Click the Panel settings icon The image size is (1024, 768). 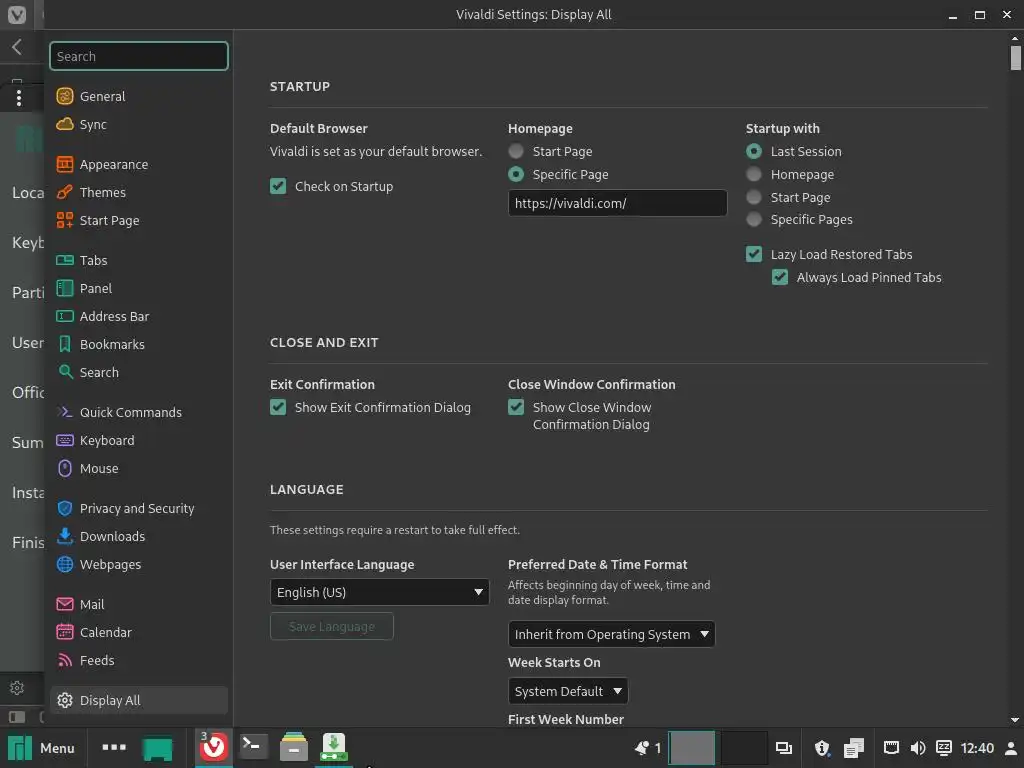pos(65,289)
